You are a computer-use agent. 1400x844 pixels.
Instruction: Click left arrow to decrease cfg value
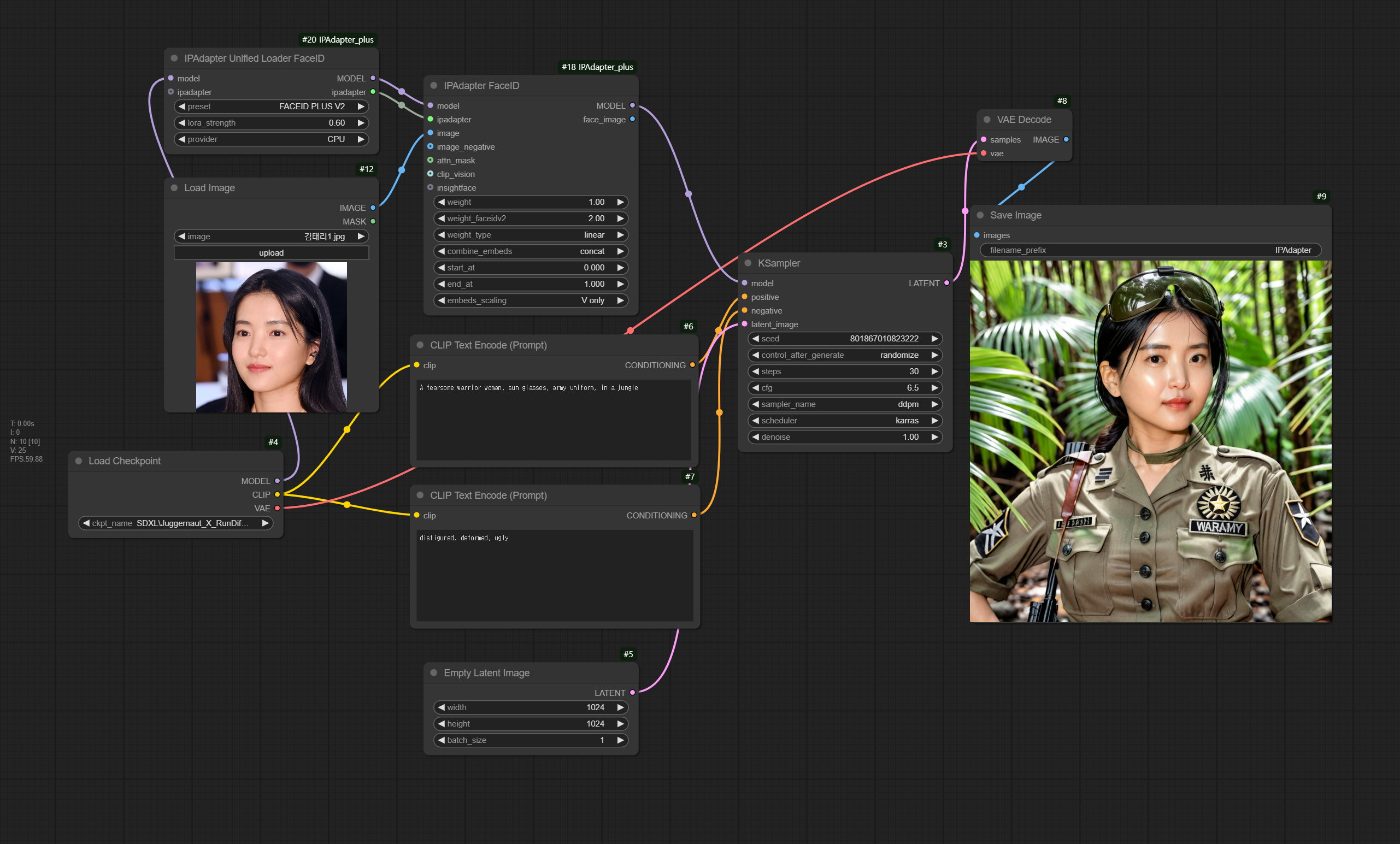(x=756, y=388)
